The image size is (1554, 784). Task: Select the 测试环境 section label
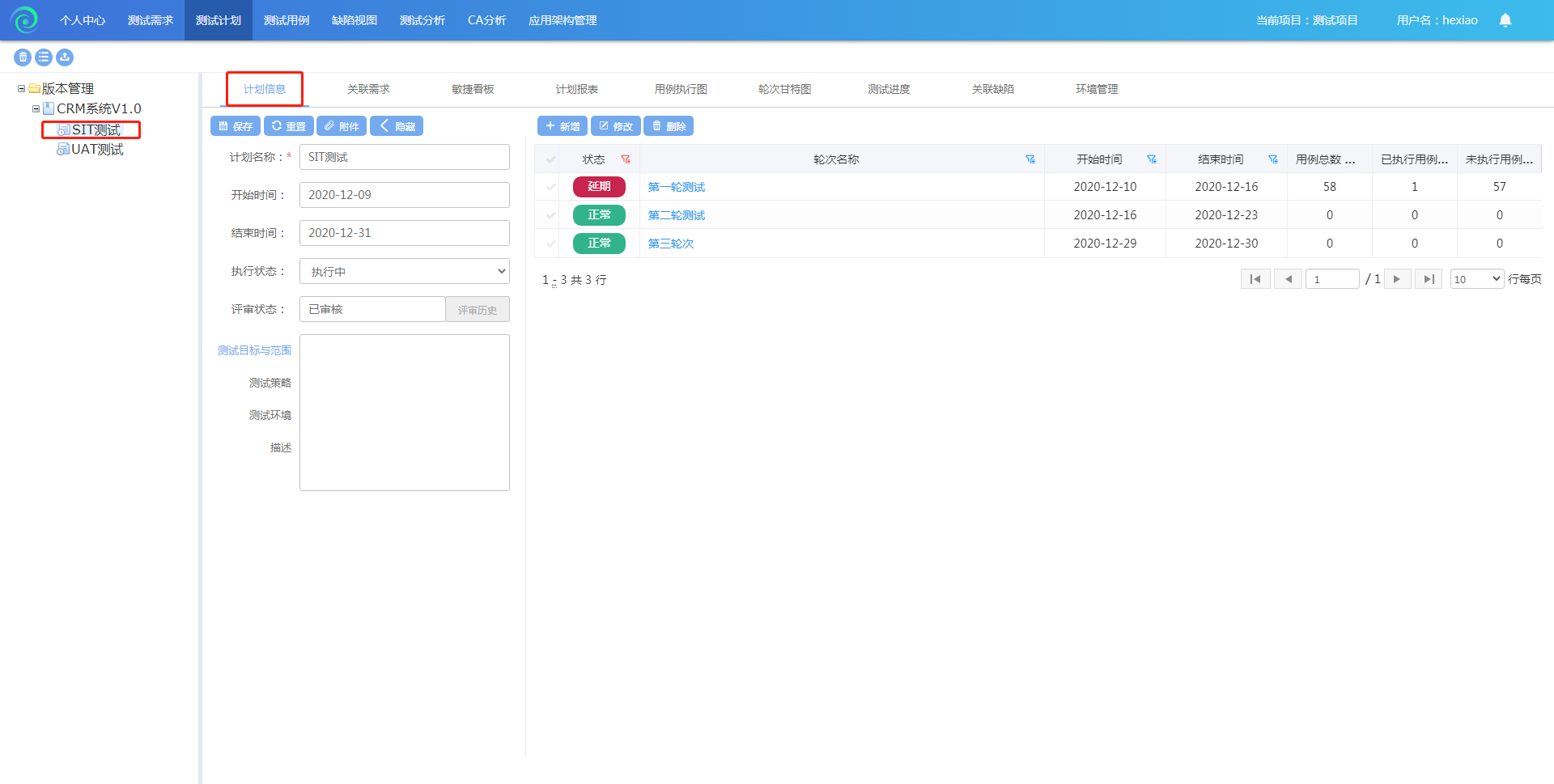point(270,415)
